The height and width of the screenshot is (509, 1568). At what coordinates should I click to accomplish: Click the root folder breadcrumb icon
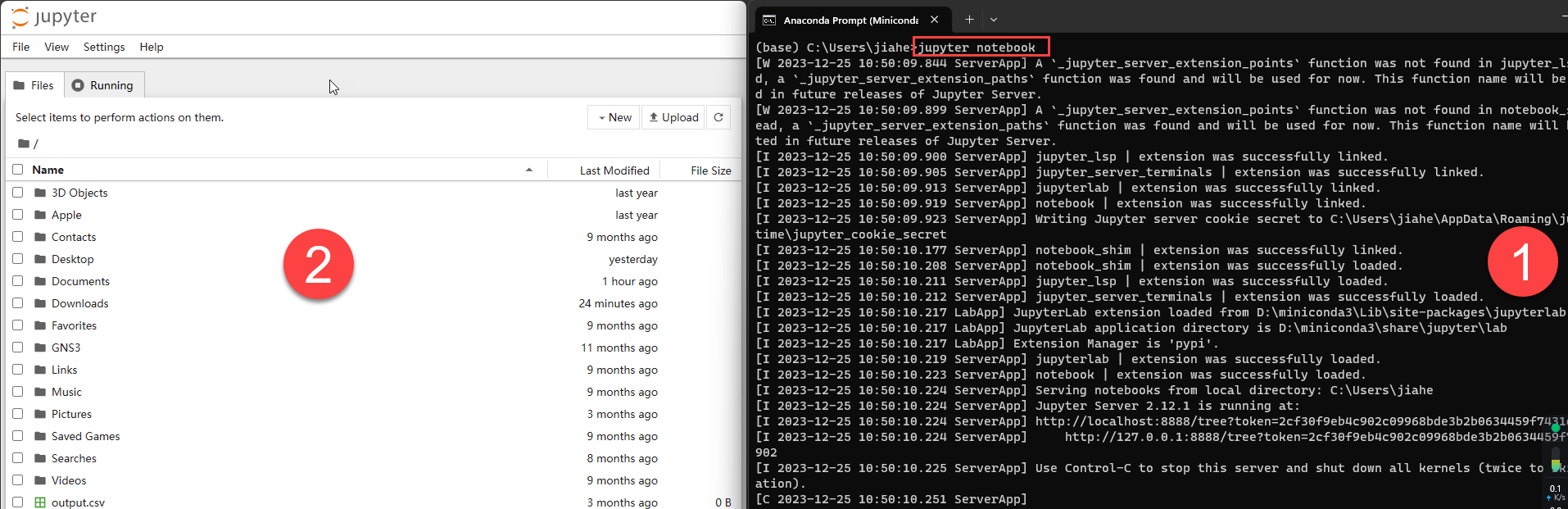(x=24, y=143)
